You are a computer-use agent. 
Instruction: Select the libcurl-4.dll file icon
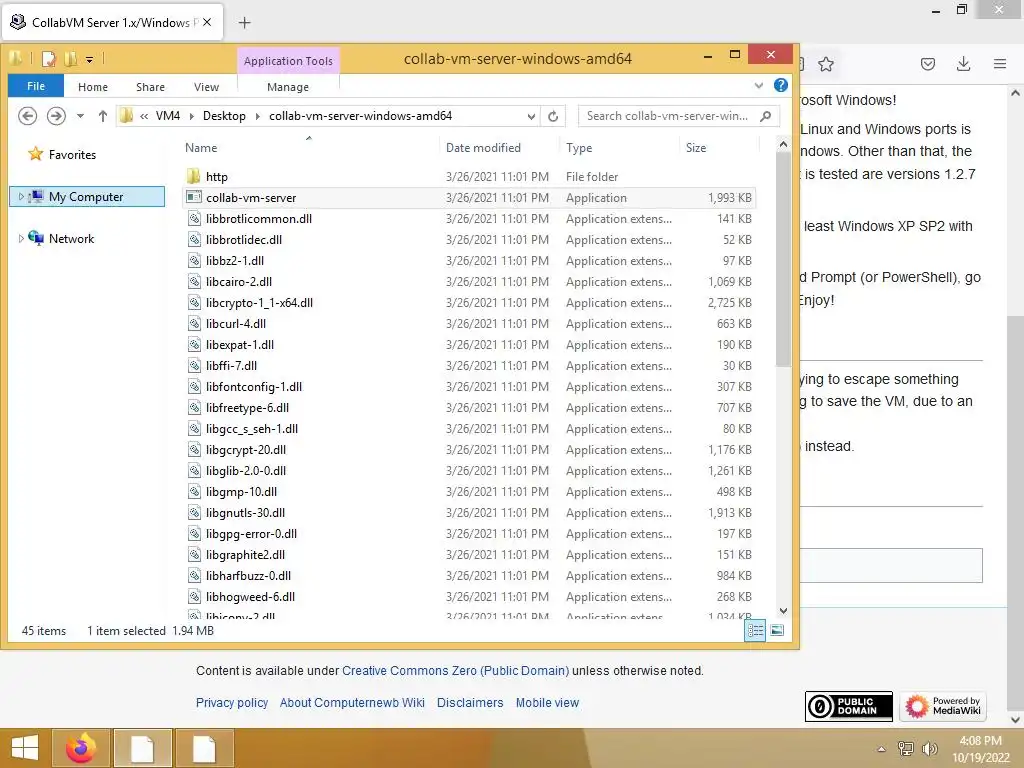coord(194,323)
